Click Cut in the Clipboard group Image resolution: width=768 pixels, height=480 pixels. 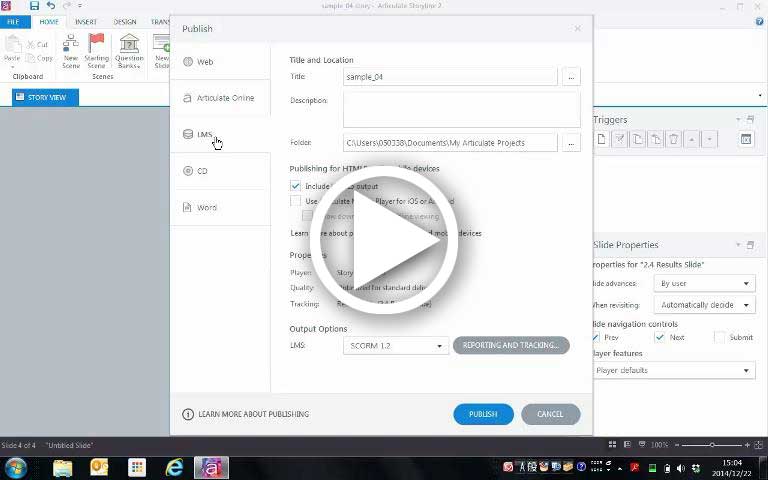[x=38, y=45]
